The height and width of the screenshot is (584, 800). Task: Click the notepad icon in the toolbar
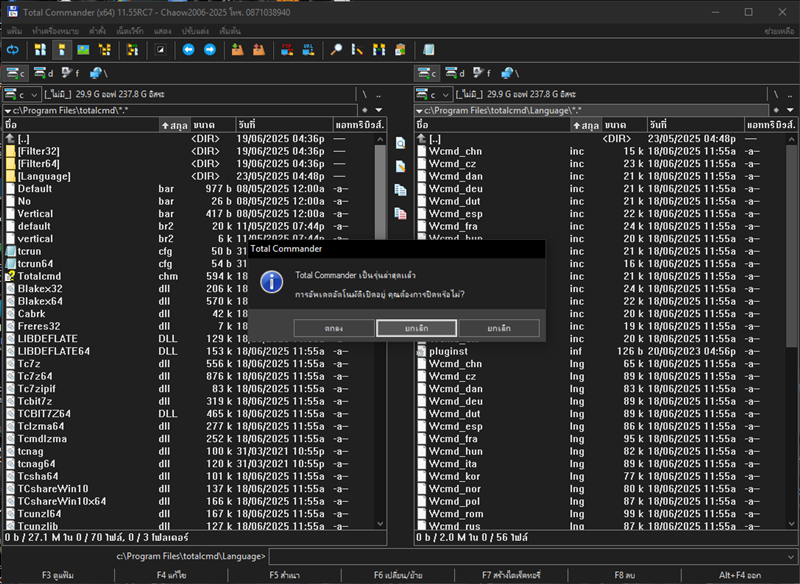tap(428, 49)
